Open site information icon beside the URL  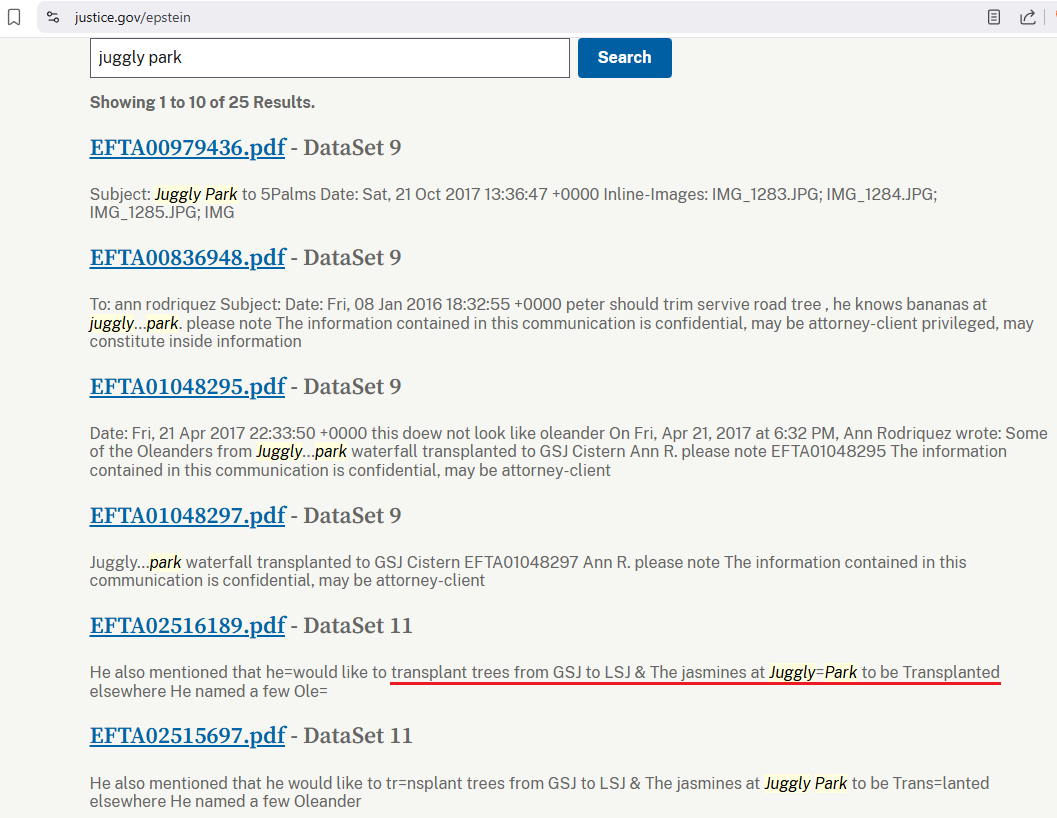(54, 17)
